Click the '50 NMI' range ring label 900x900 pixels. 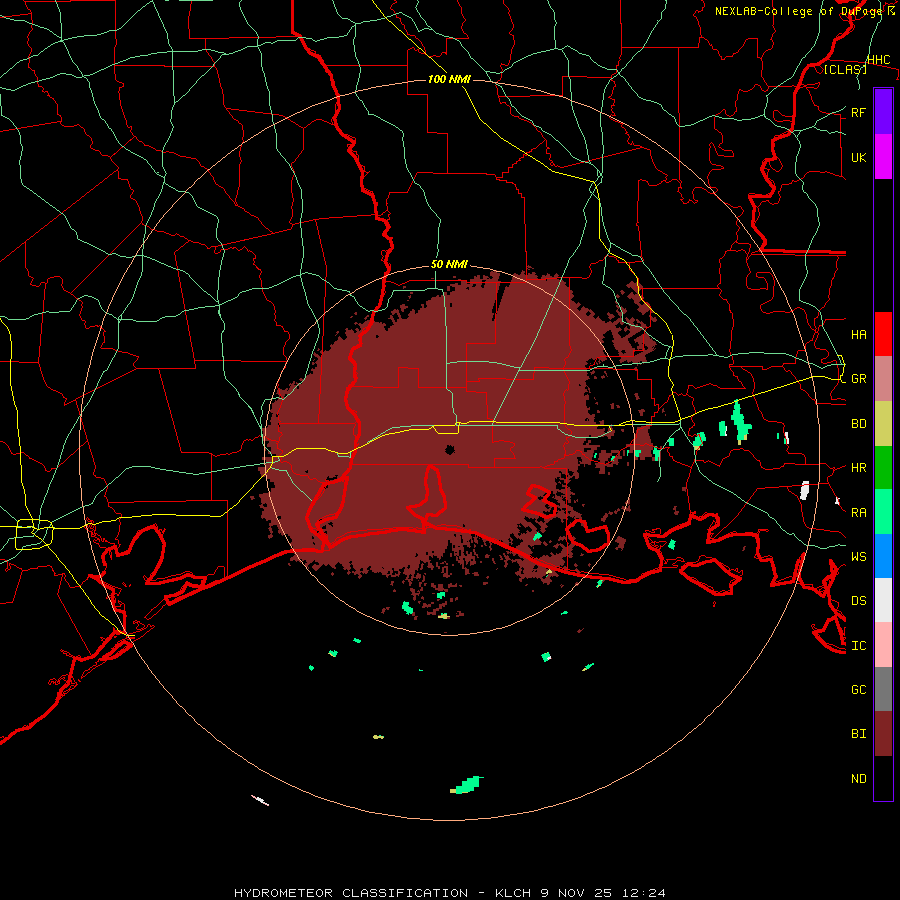click(x=449, y=264)
